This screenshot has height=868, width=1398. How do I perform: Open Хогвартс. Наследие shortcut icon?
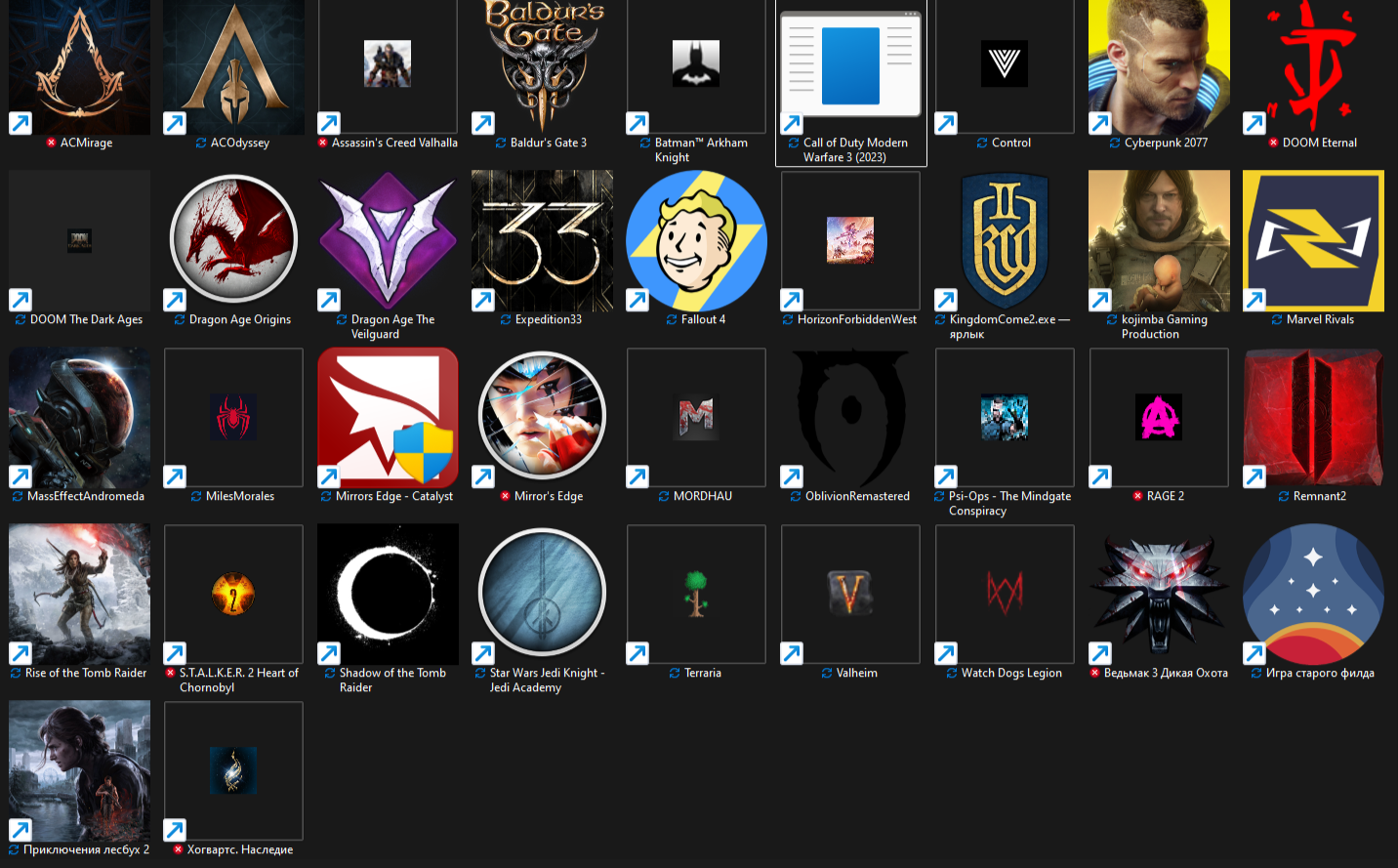coord(234,771)
